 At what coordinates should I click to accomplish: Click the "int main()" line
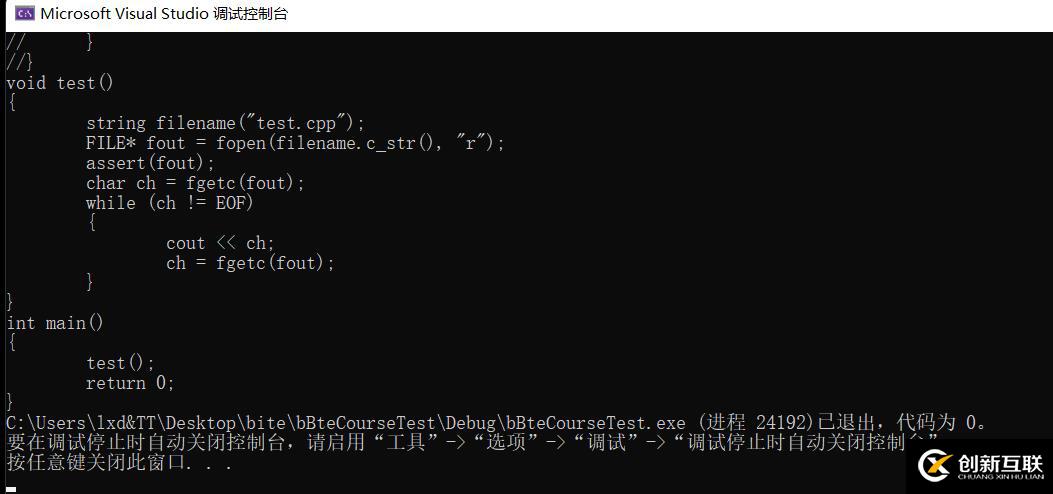pos(55,323)
